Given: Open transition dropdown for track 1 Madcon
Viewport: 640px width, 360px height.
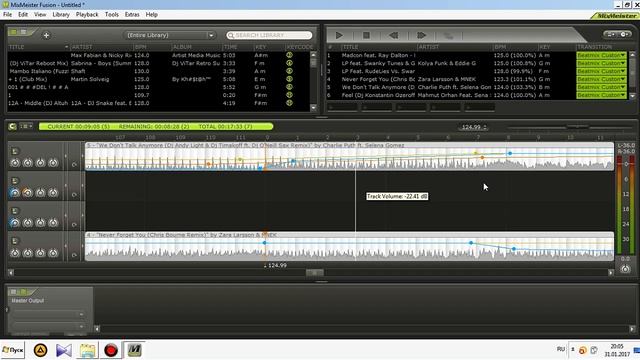Looking at the screenshot, I should (x=601, y=55).
